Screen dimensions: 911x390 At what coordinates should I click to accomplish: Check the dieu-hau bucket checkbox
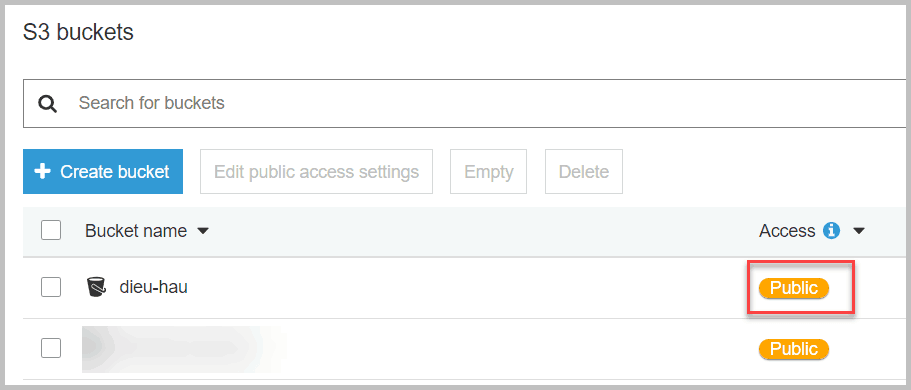coord(51,287)
